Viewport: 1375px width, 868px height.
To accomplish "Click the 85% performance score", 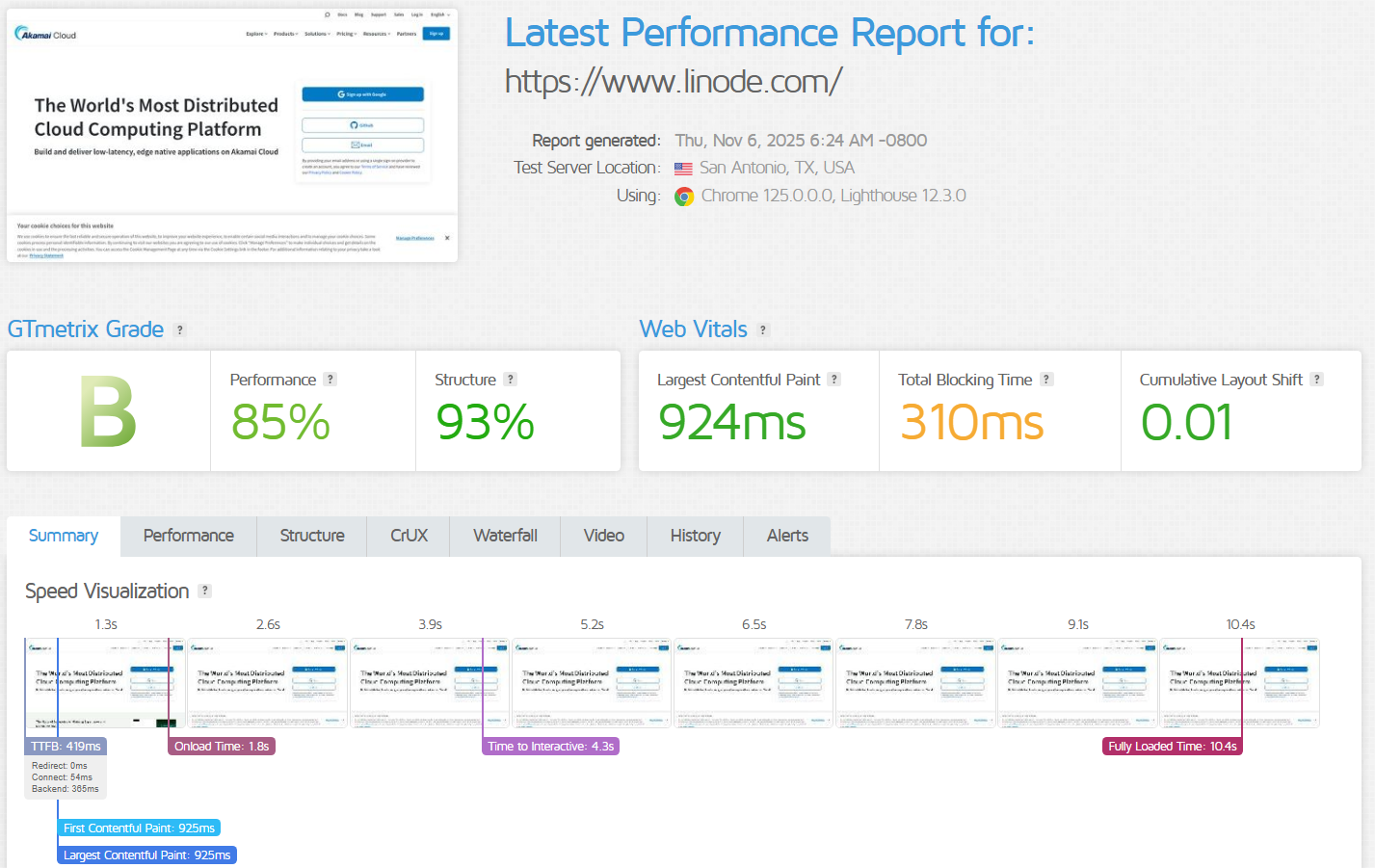I will point(280,422).
